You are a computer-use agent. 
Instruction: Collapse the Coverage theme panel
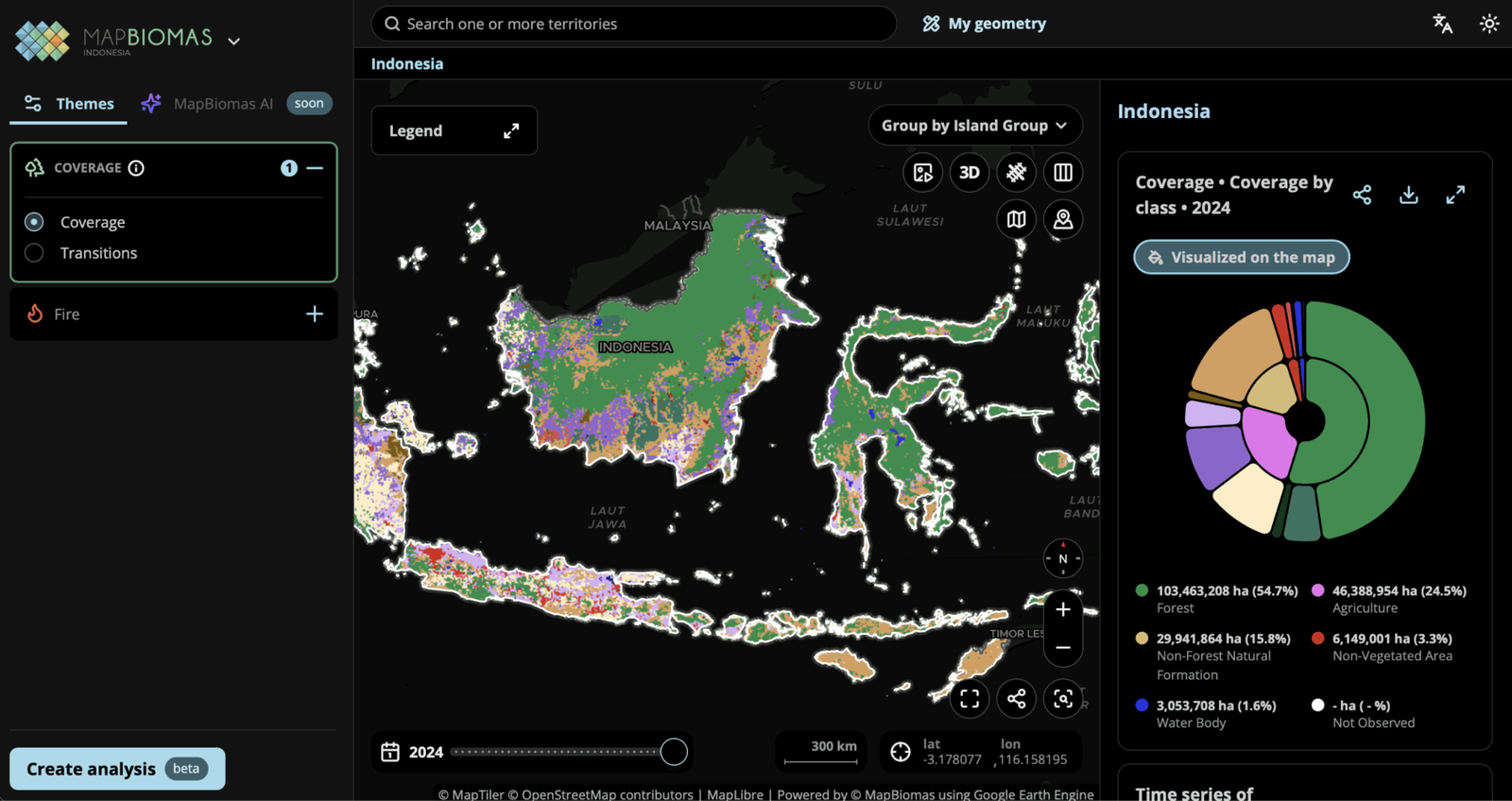[x=316, y=168]
